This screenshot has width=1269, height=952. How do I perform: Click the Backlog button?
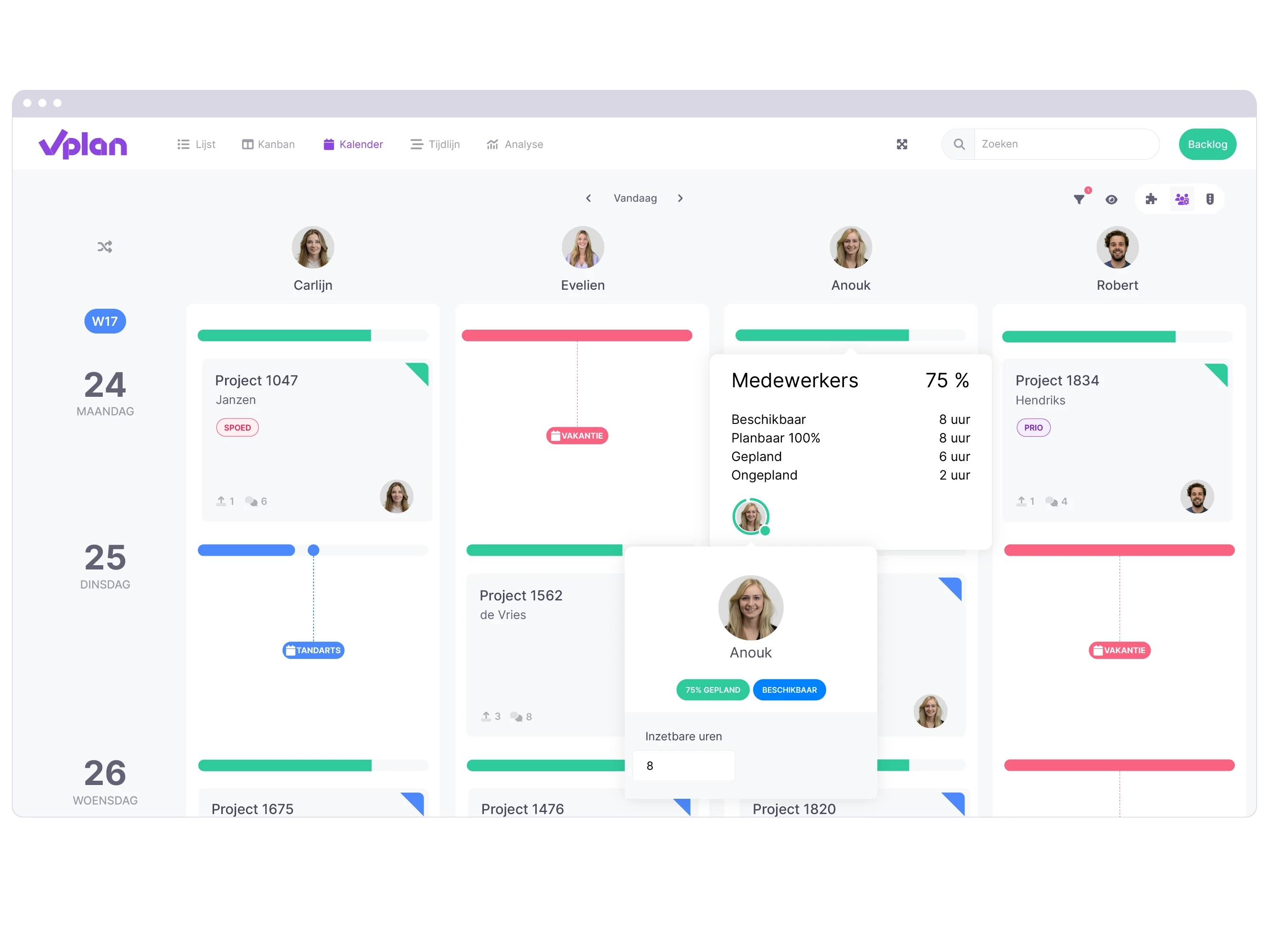pos(1208,143)
